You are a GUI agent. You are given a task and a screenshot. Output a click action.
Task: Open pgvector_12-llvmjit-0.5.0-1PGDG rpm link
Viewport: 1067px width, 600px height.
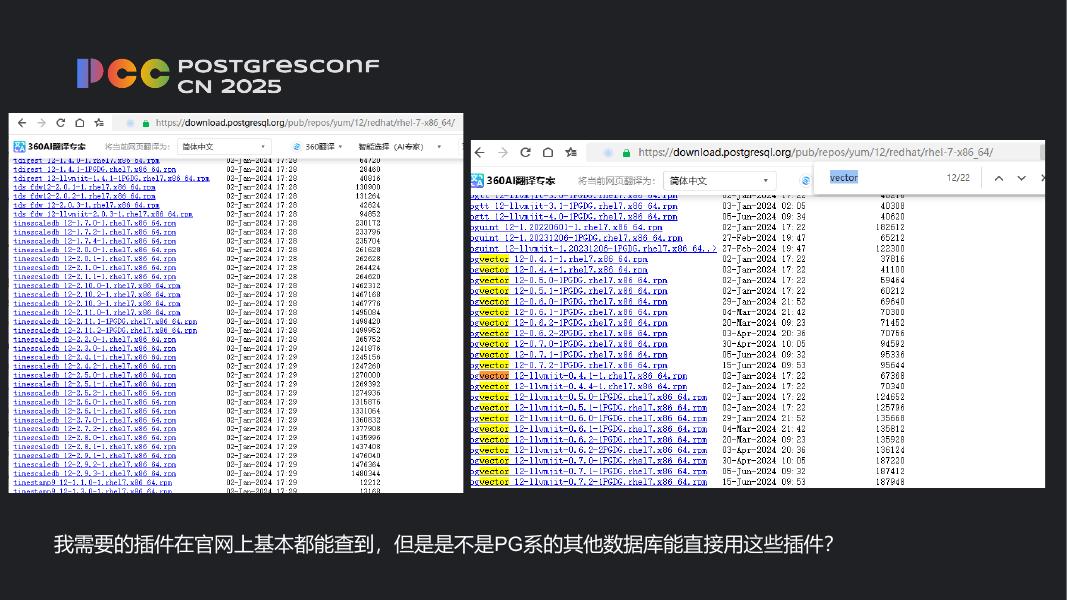pyautogui.click(x=589, y=397)
